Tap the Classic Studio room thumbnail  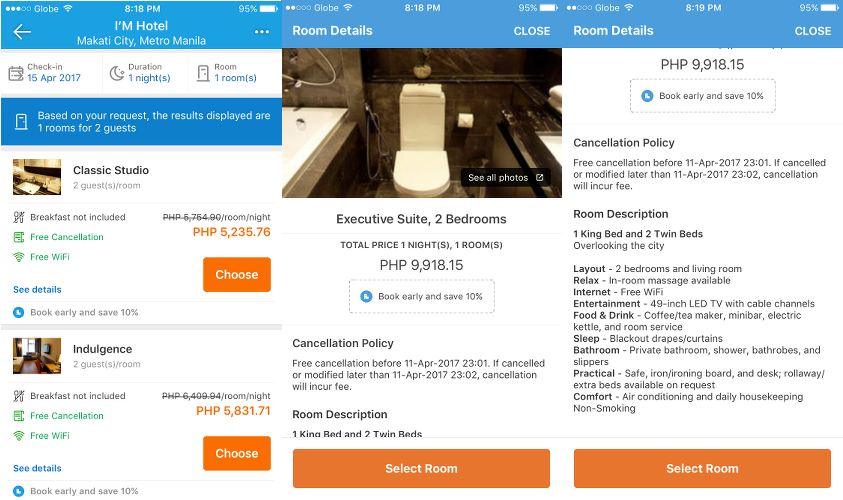point(37,177)
